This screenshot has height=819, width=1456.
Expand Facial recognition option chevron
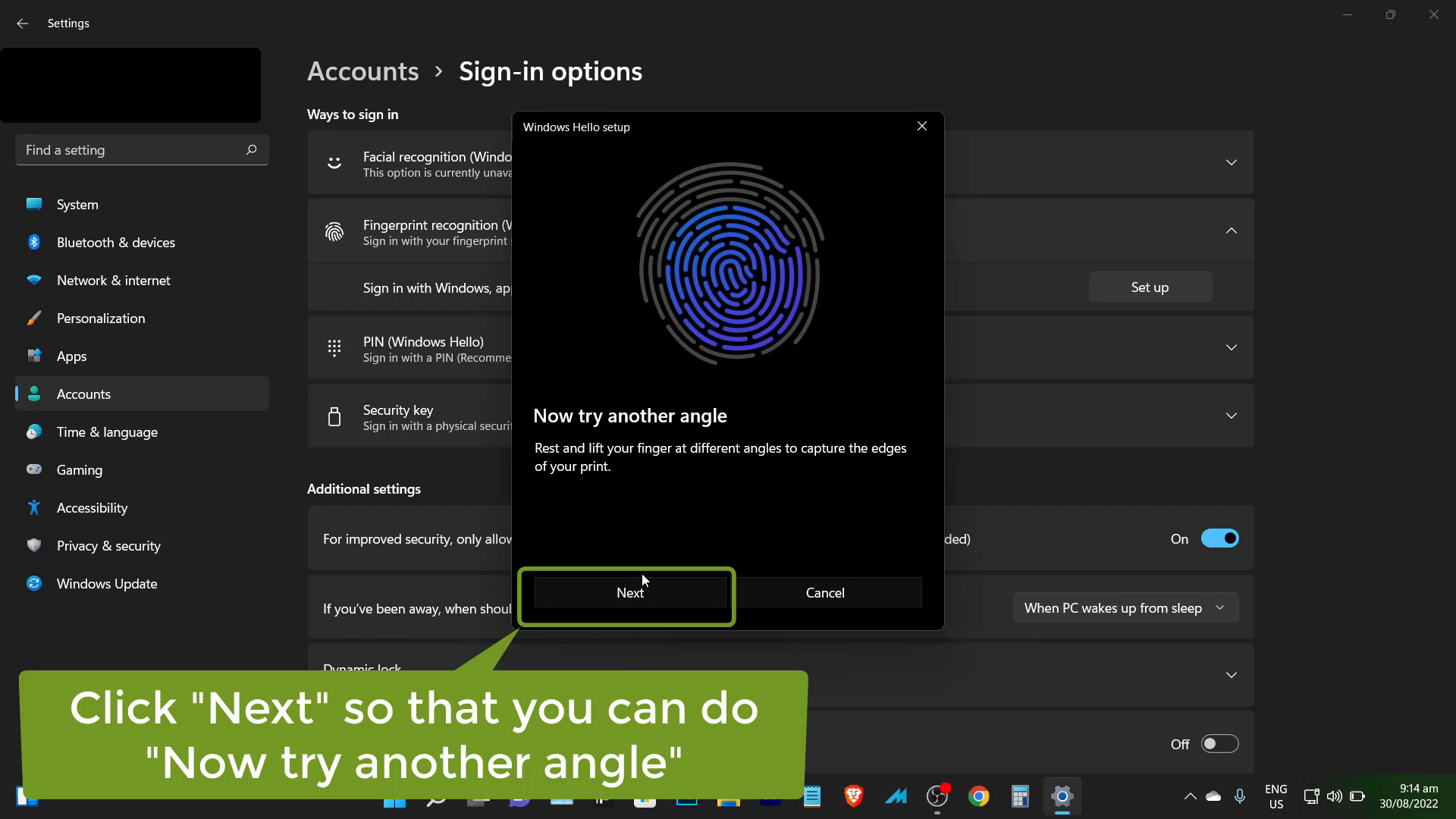pos(1232,162)
